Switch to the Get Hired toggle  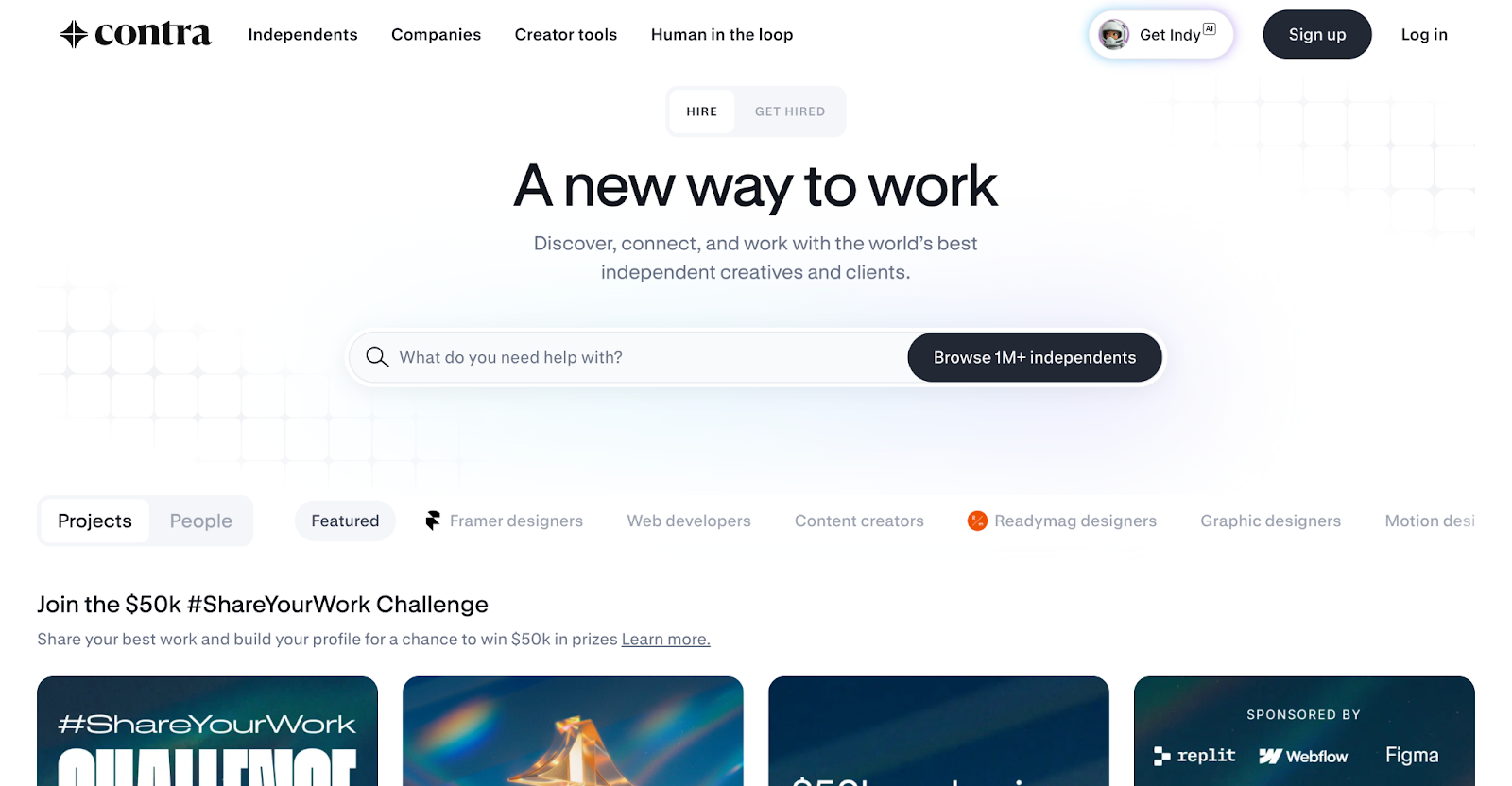[790, 111]
